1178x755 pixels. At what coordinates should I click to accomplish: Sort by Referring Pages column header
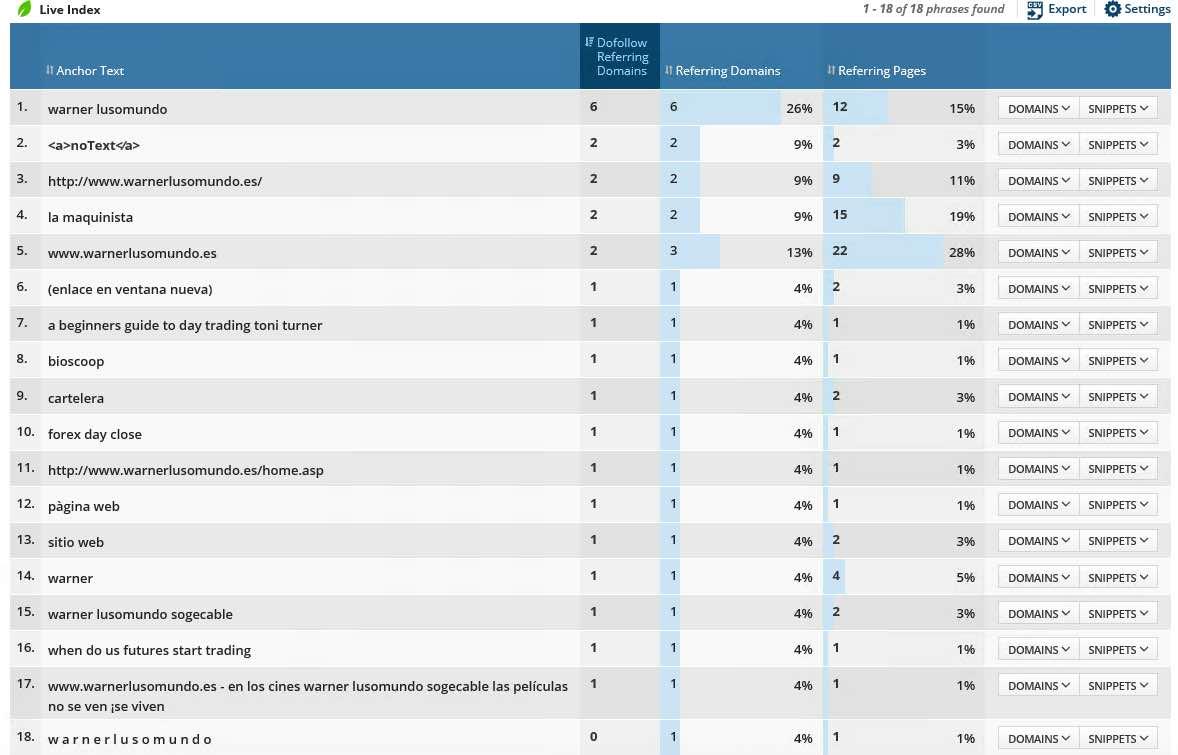(881, 71)
